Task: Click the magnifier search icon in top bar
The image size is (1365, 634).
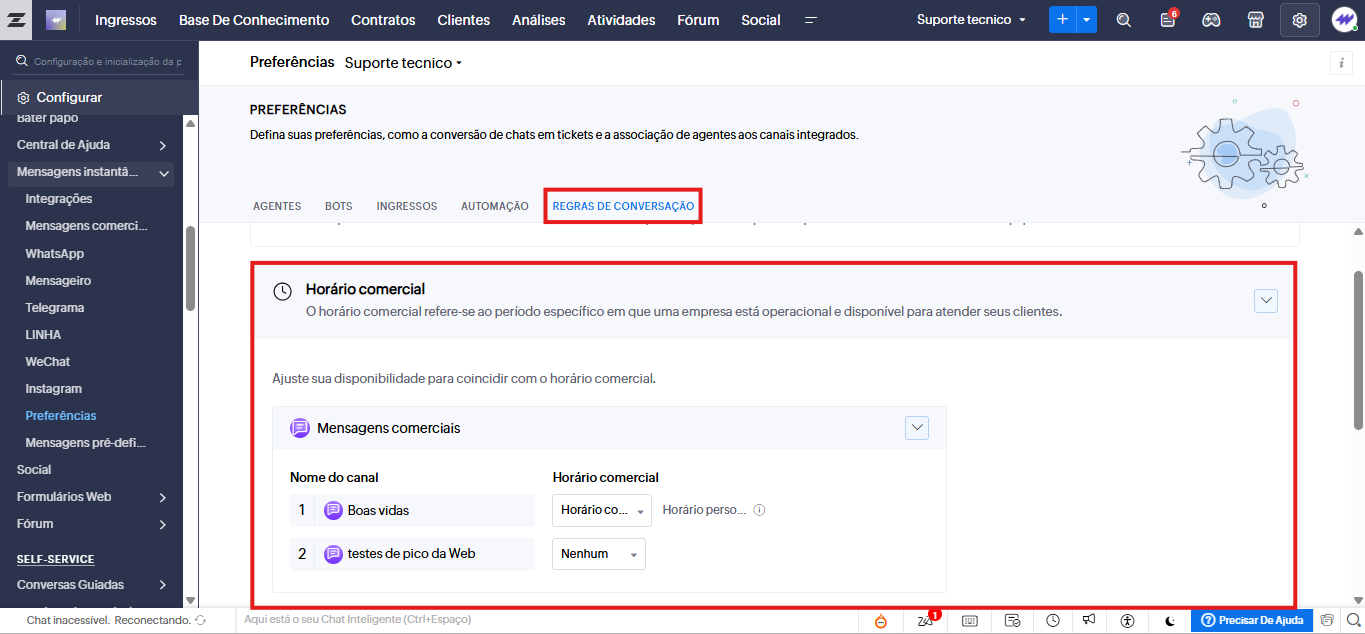Action: 1124,20
